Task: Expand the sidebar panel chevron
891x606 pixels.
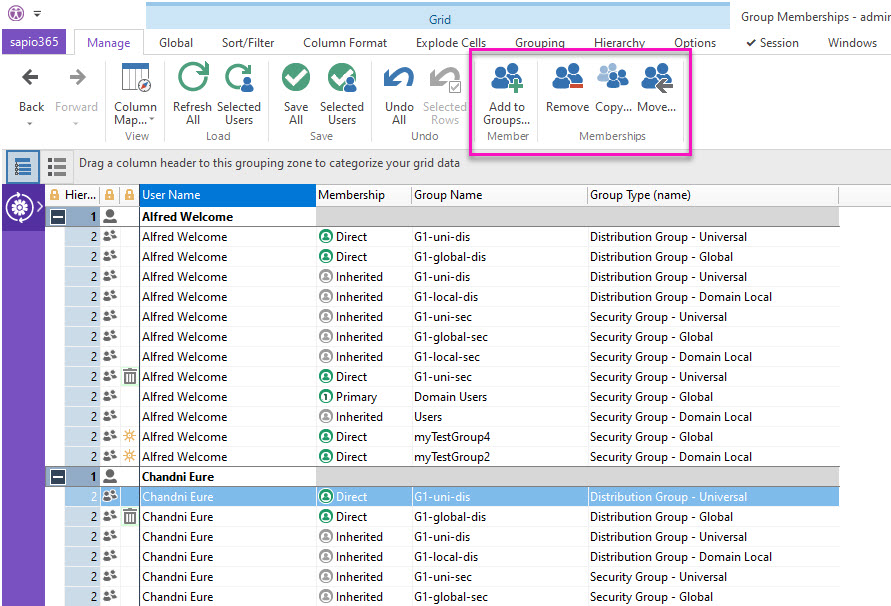Action: click(x=40, y=207)
